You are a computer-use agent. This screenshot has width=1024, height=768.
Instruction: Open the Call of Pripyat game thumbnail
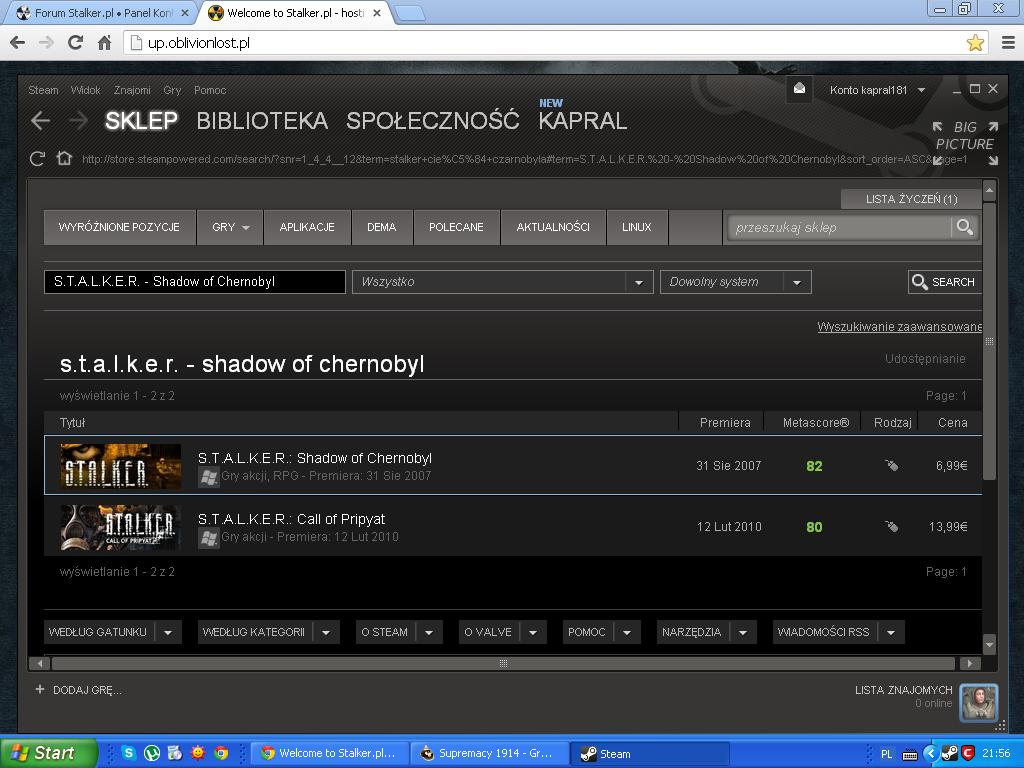tap(120, 527)
